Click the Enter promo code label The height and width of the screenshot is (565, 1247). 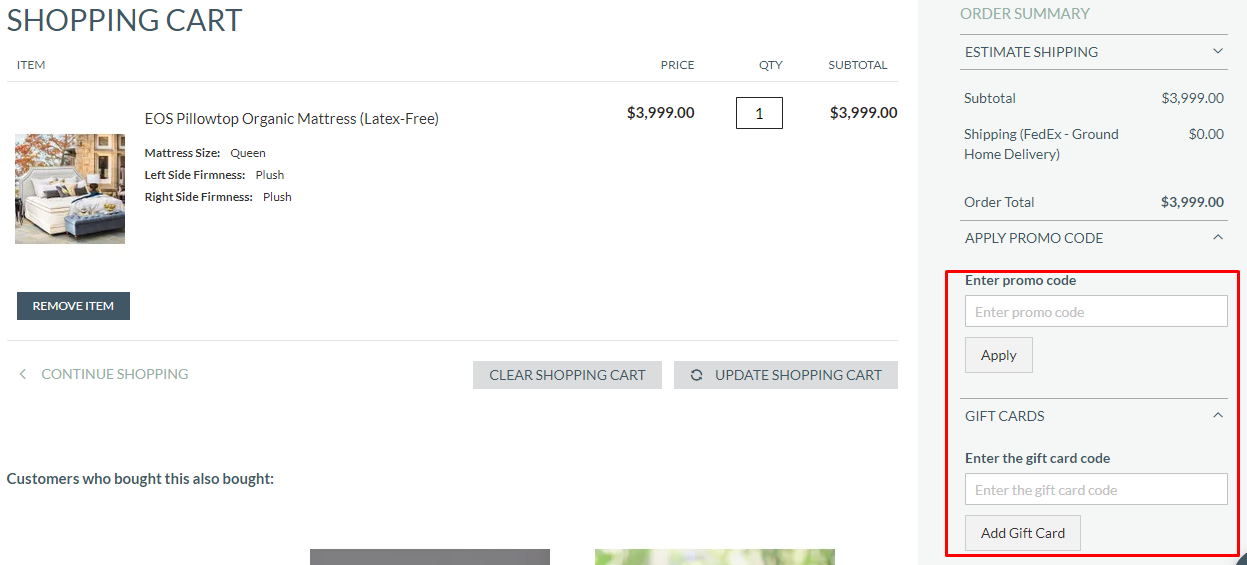[x=1020, y=280]
